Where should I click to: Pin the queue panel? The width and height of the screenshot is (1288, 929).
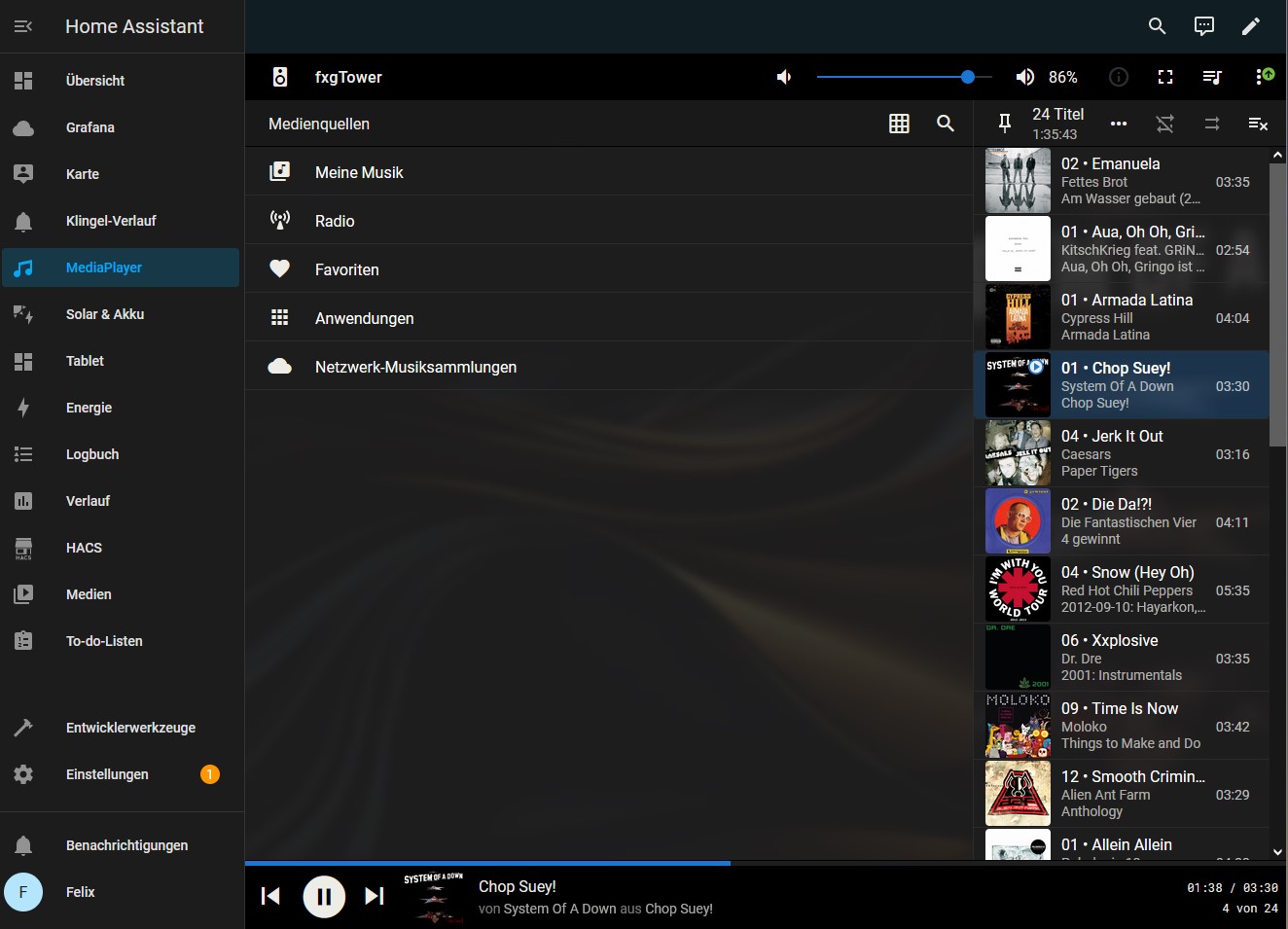1005,124
